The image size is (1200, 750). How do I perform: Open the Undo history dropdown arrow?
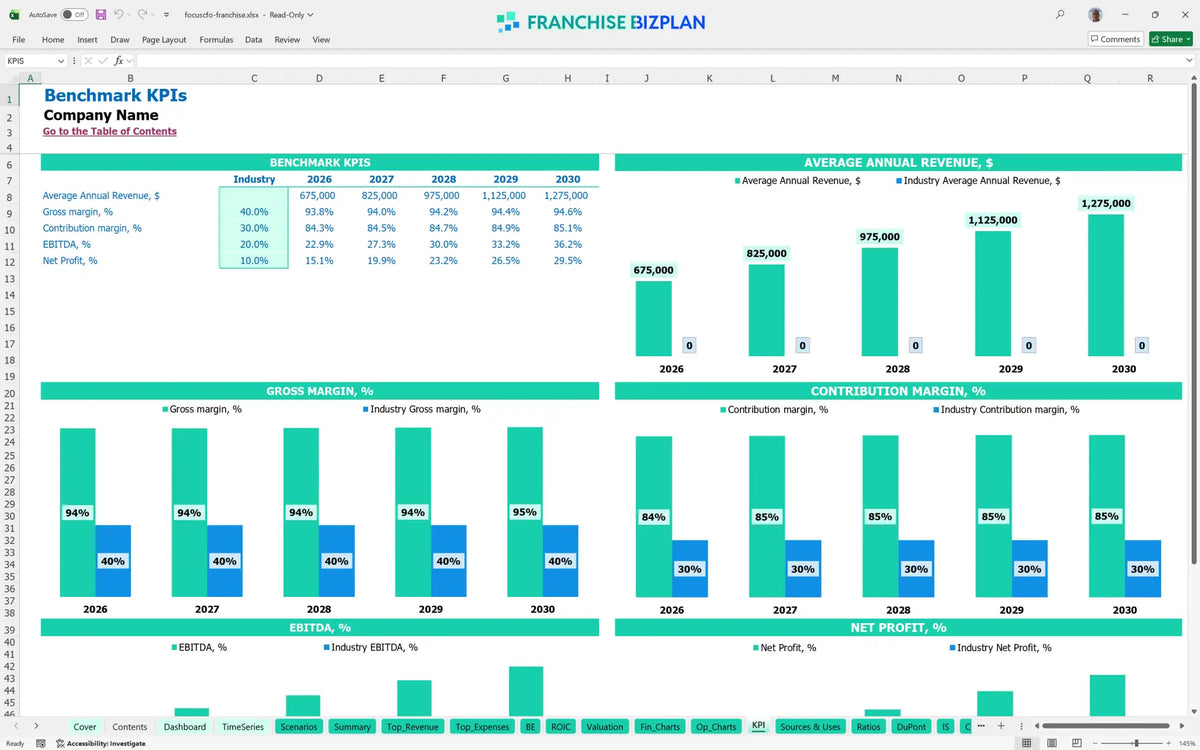point(129,15)
